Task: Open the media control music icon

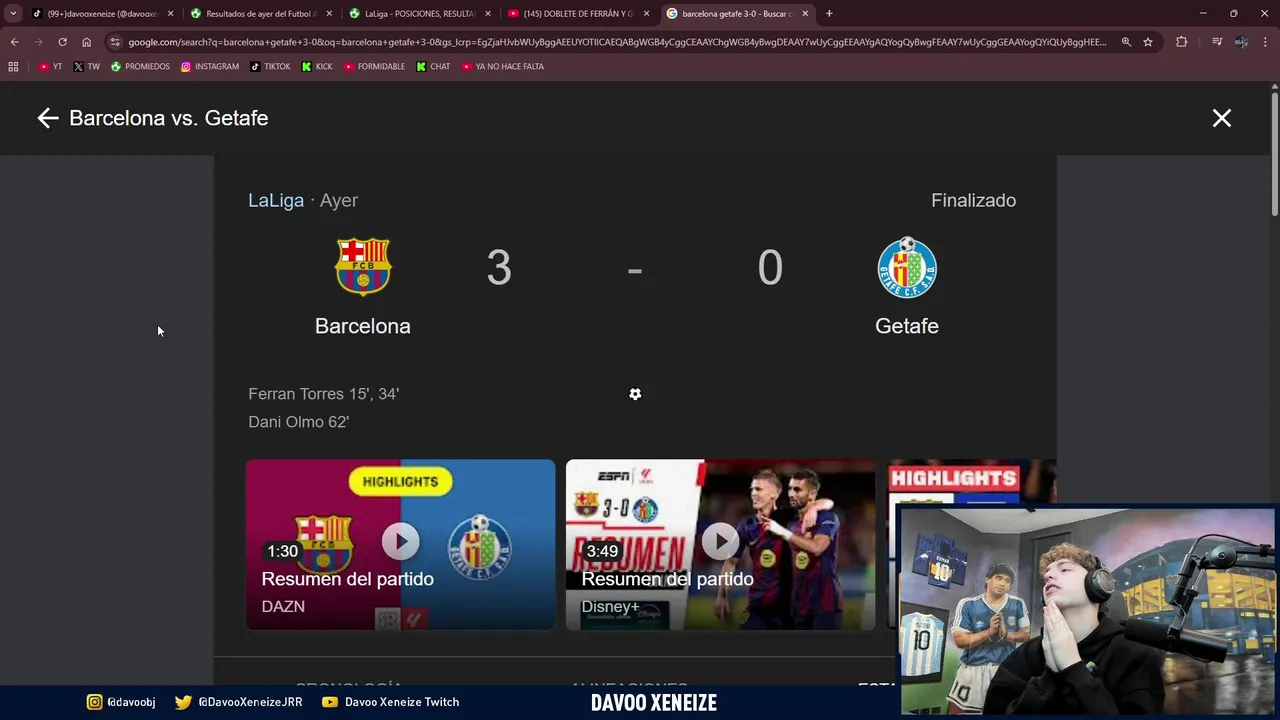Action: pyautogui.click(x=1216, y=42)
